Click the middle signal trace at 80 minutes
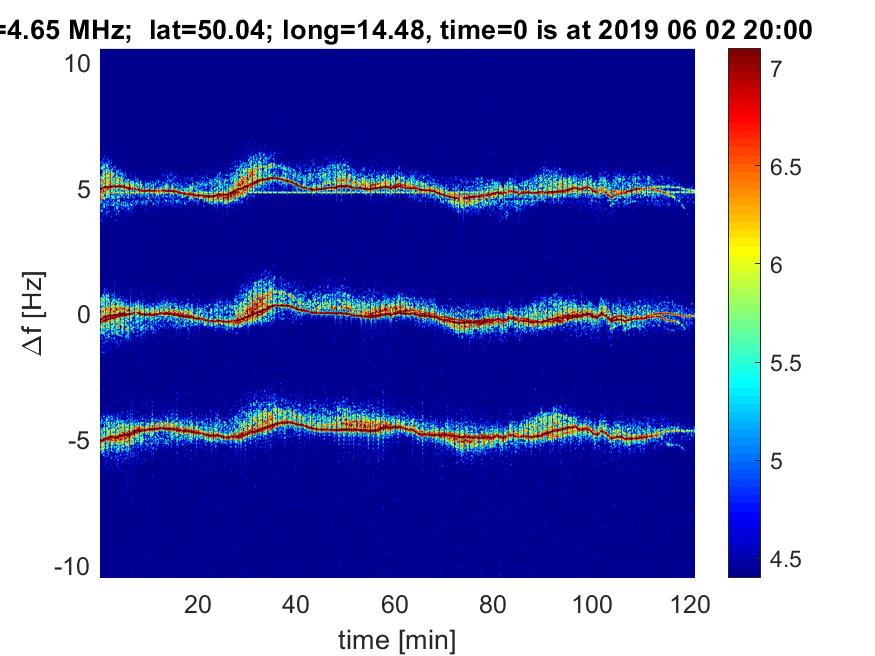875x656 pixels. [495, 322]
